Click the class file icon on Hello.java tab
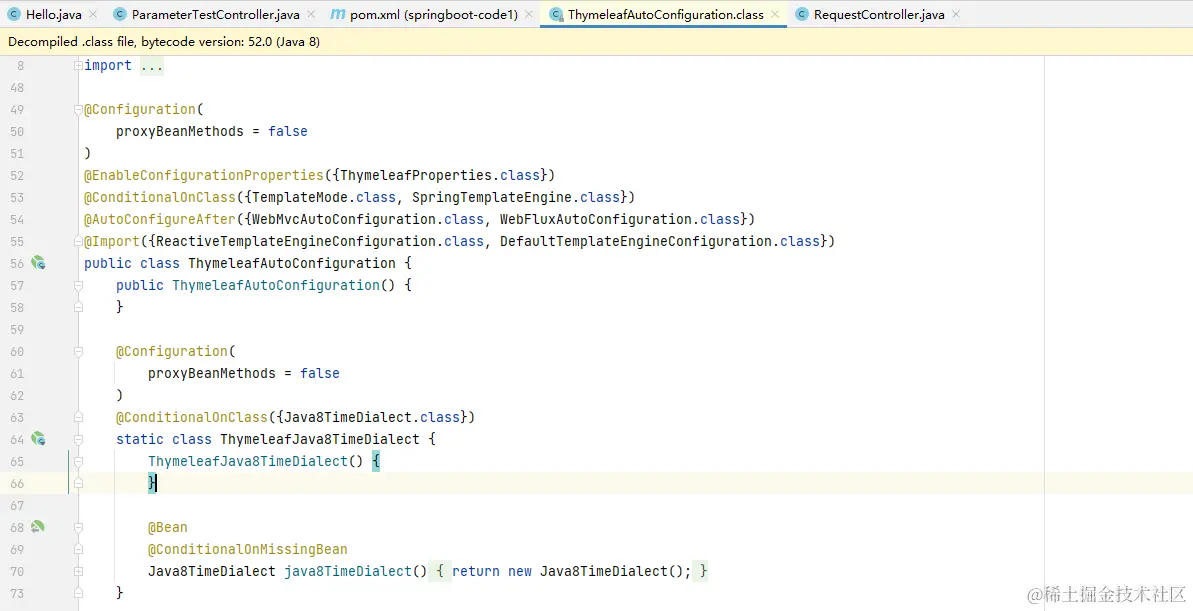This screenshot has width=1193, height=611. tap(14, 14)
